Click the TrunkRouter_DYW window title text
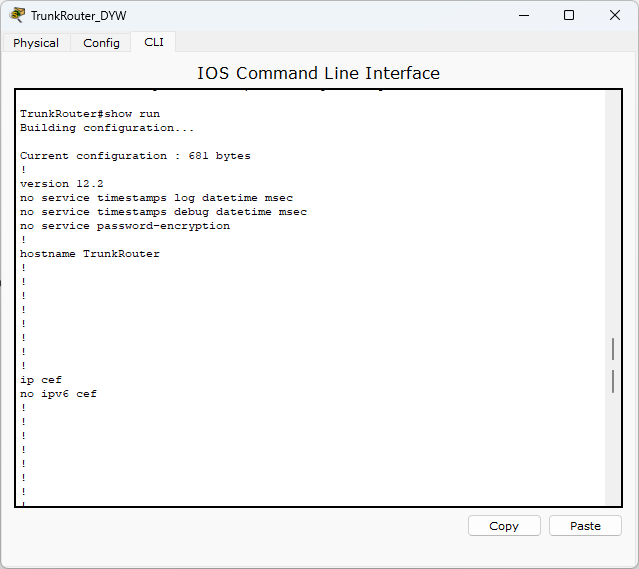Image resolution: width=639 pixels, height=569 pixels. (x=79, y=15)
